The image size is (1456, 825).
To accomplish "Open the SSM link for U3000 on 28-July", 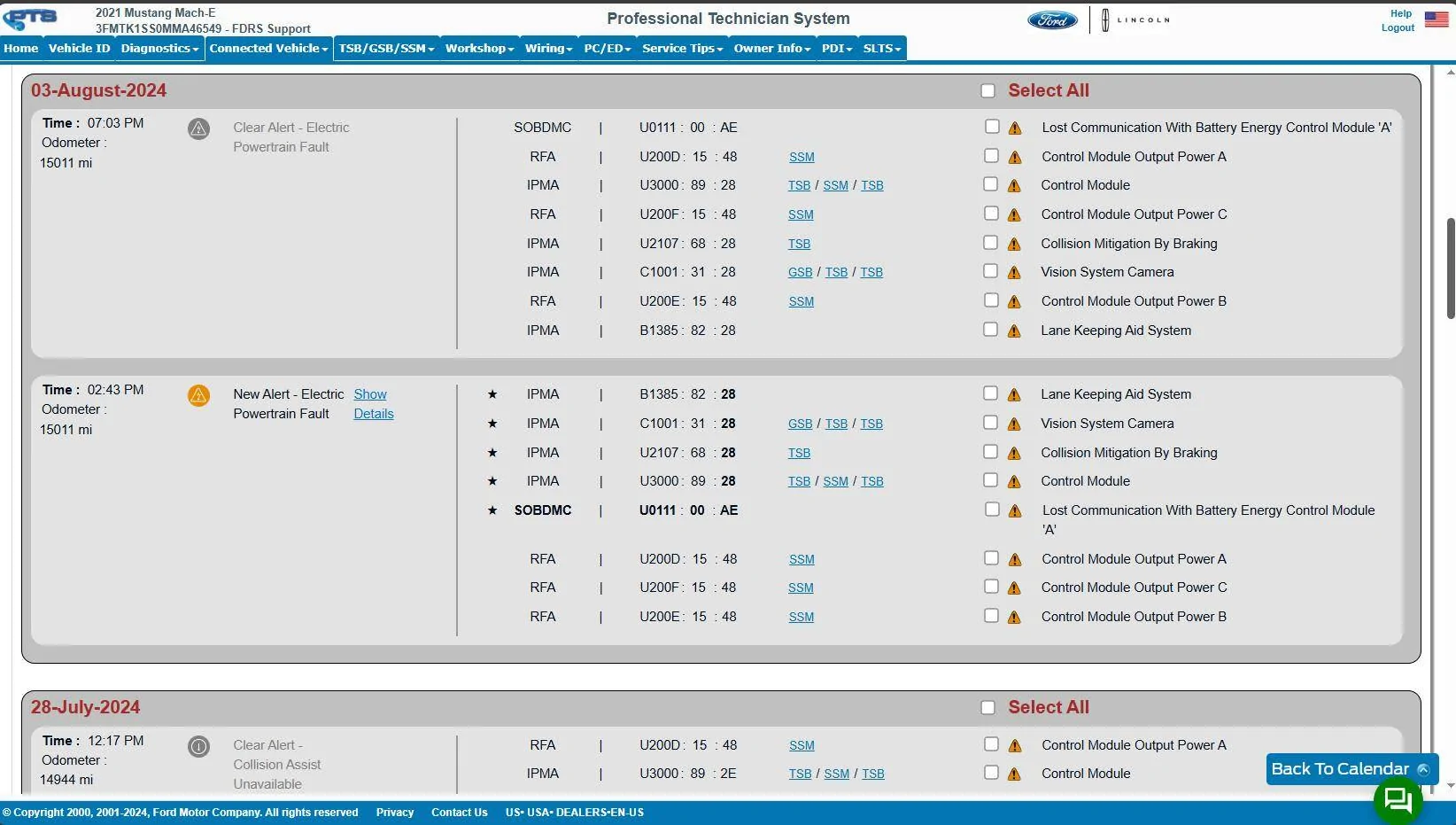I will click(x=836, y=774).
